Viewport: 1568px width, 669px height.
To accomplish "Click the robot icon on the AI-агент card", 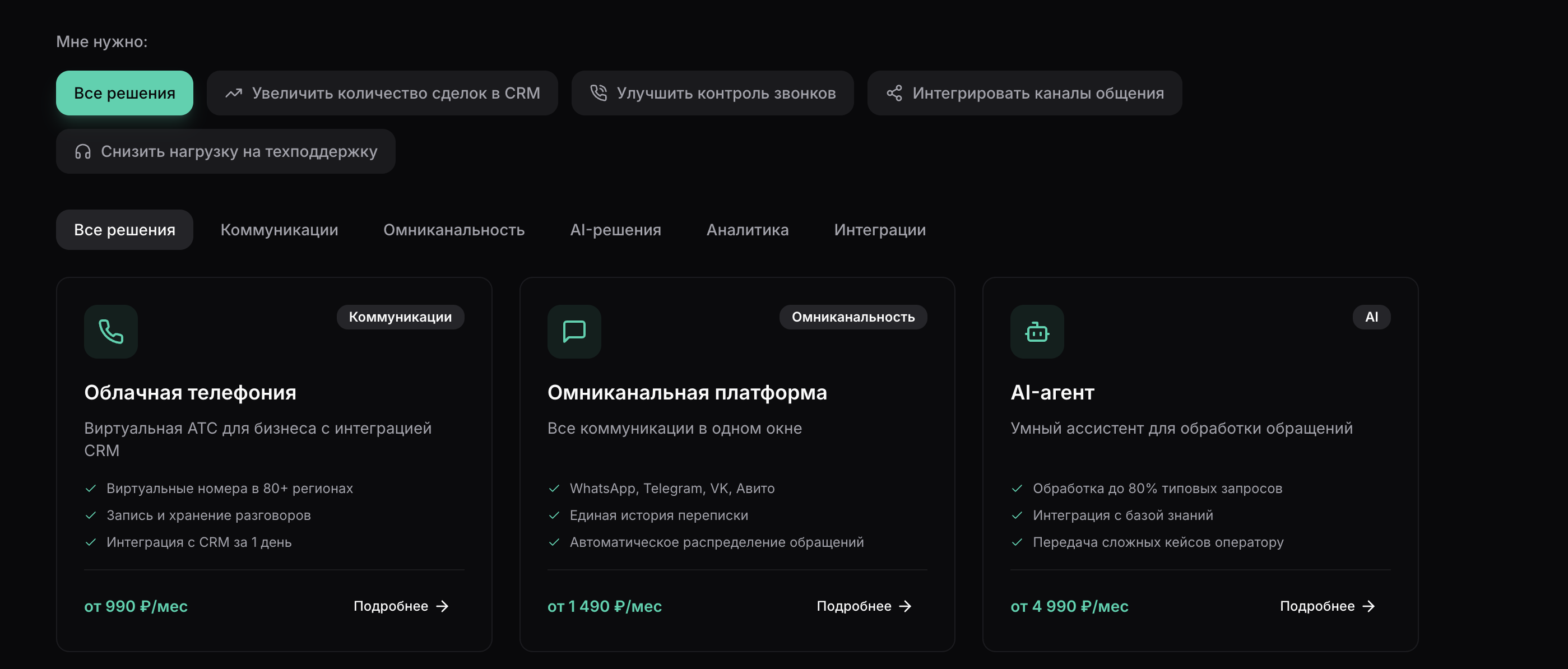I will point(1037,332).
